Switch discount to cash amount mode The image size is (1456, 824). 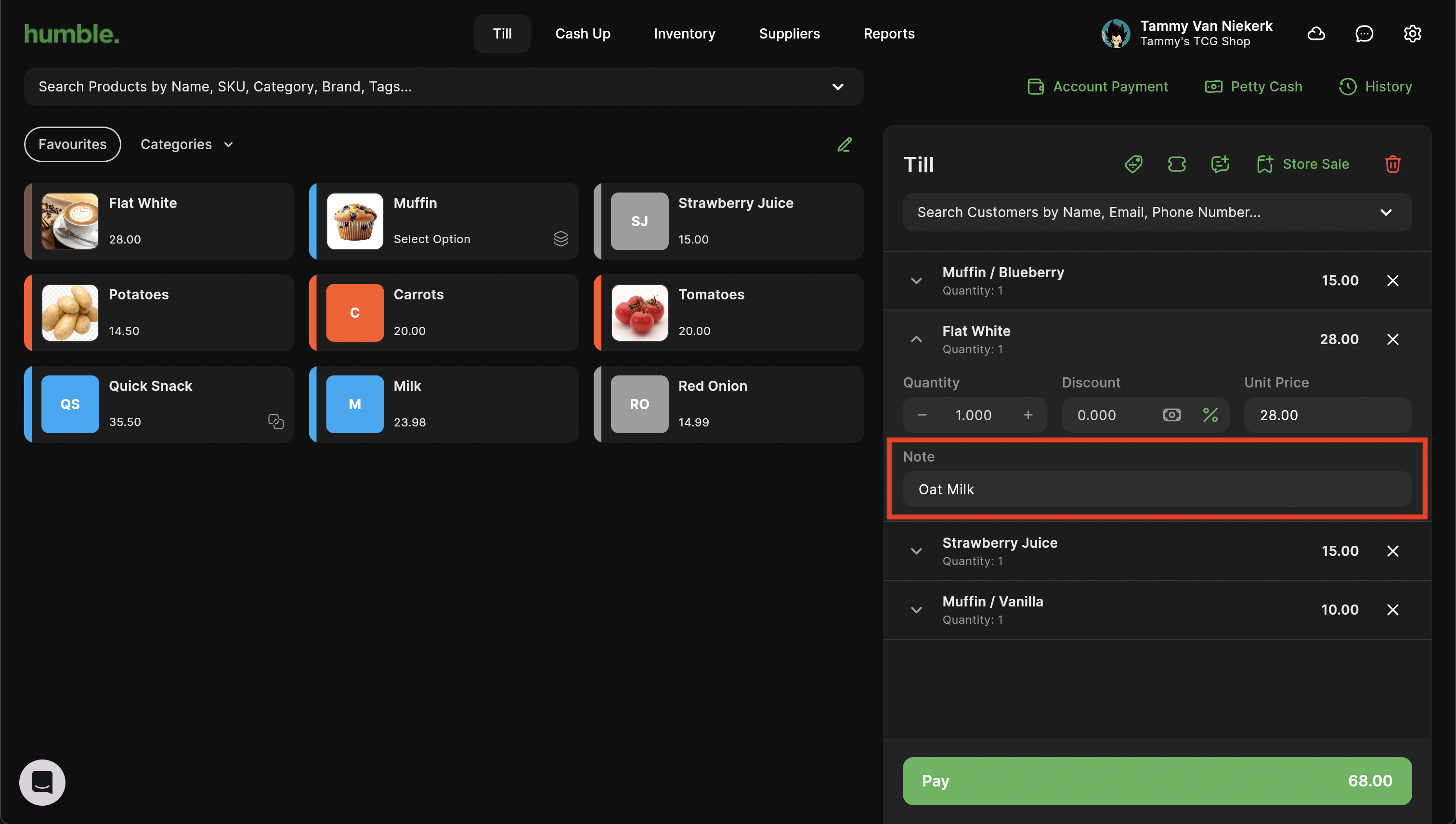pyautogui.click(x=1171, y=415)
